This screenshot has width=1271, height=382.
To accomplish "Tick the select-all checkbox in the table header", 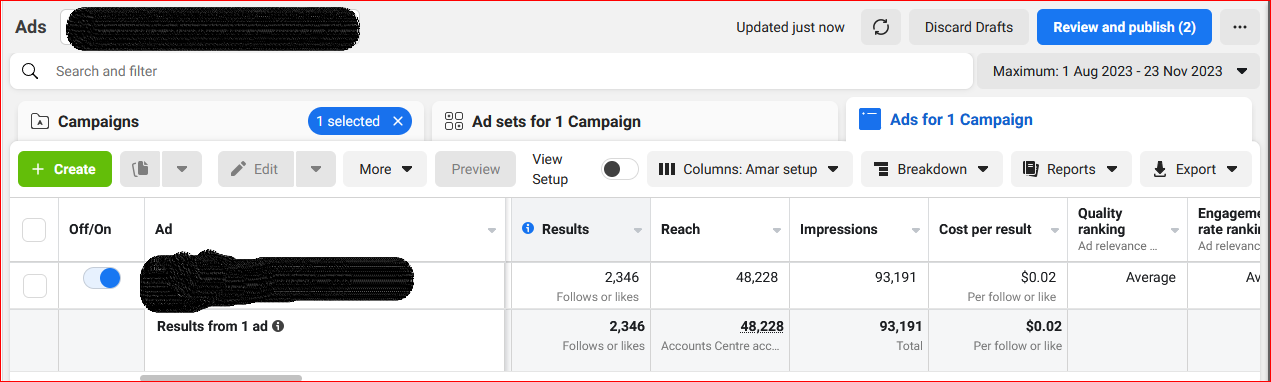I will (34, 230).
